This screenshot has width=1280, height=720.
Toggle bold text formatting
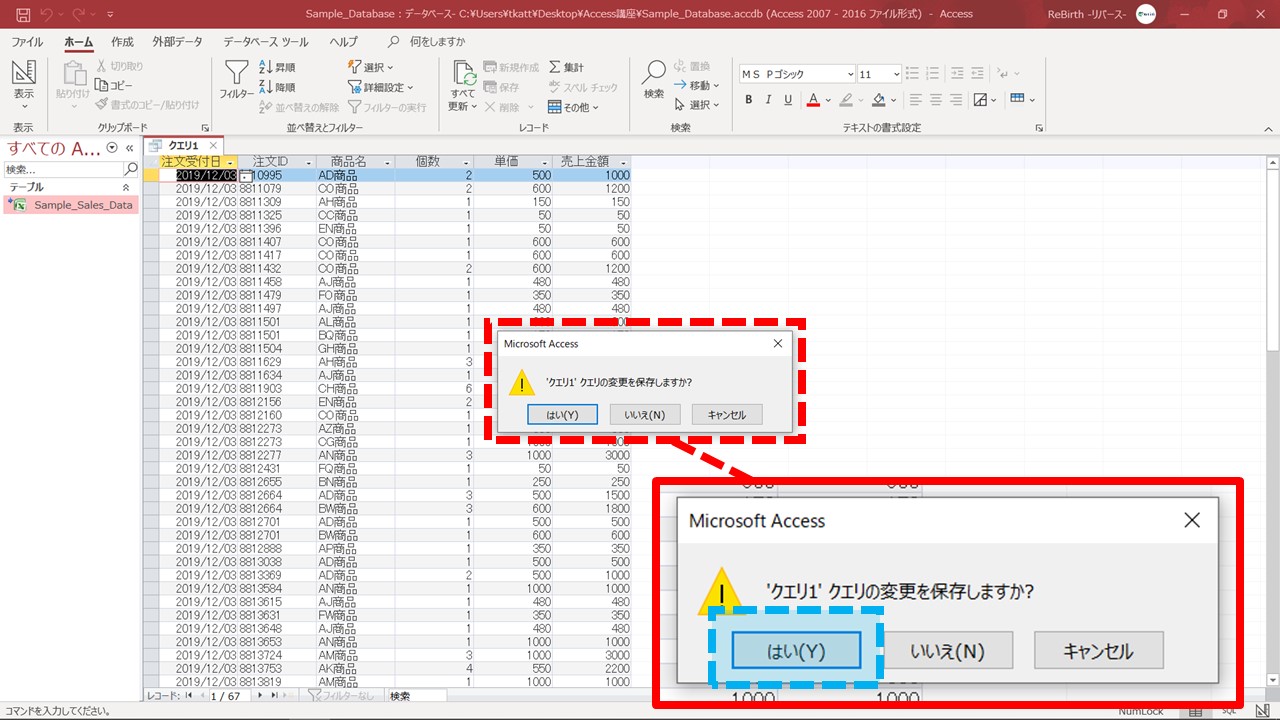click(x=749, y=100)
